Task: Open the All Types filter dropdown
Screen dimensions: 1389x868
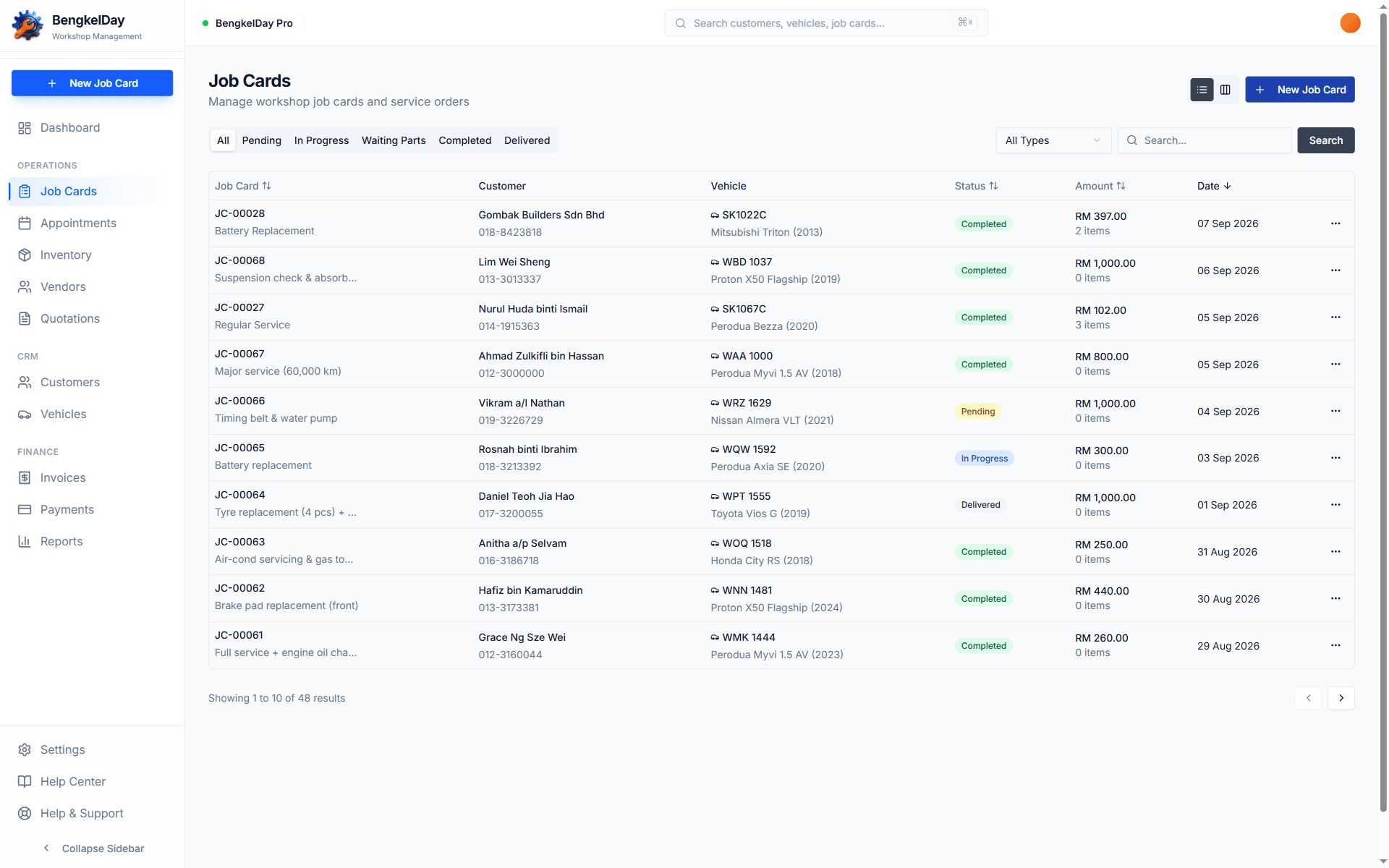Action: coord(1053,140)
